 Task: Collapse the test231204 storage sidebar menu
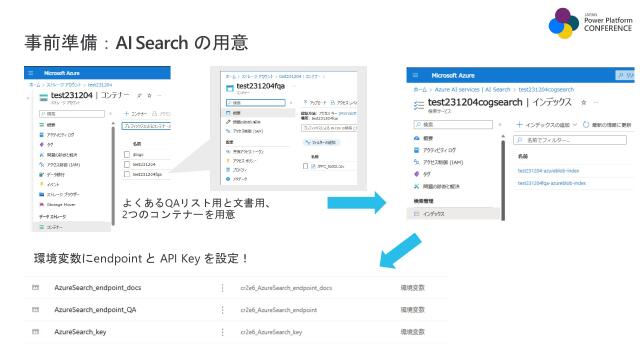pos(111,114)
